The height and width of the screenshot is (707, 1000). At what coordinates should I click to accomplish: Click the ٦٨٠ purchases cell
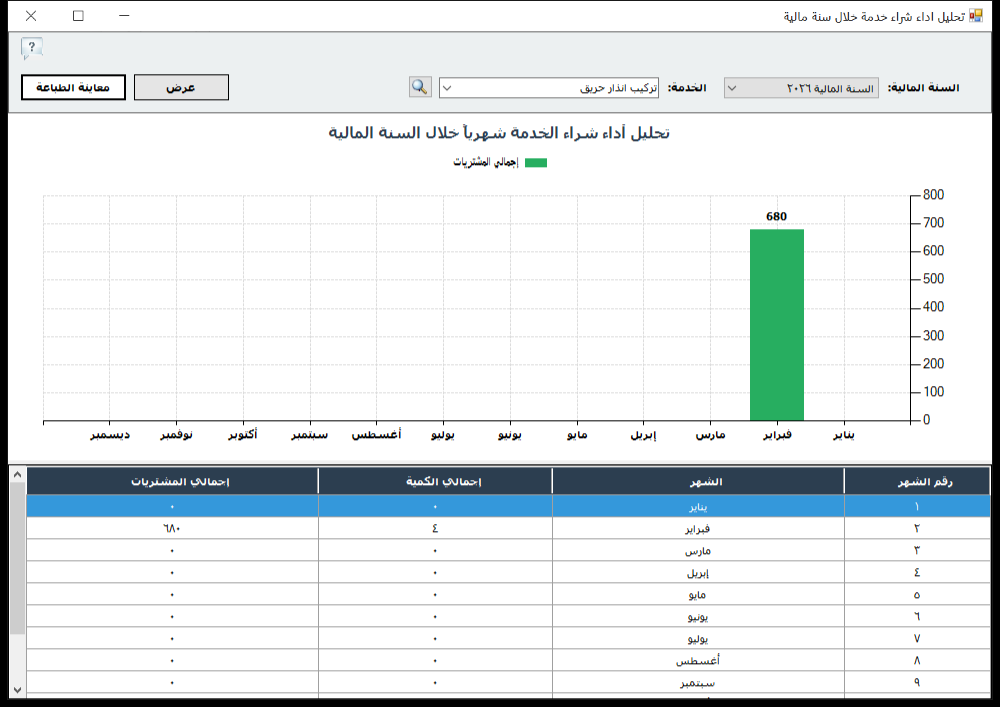point(172,528)
